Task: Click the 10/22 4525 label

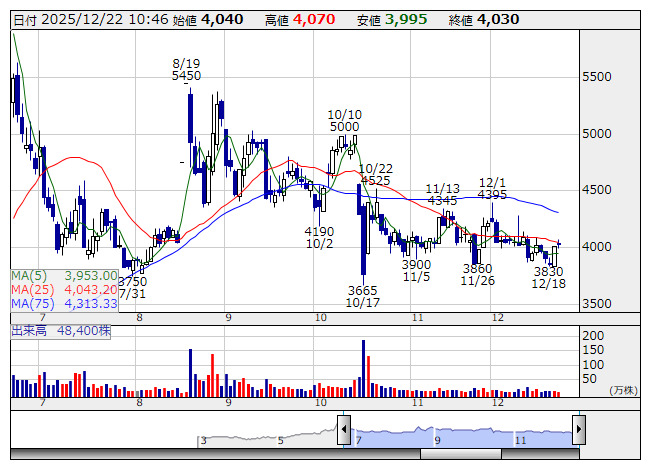Action: [x=376, y=174]
